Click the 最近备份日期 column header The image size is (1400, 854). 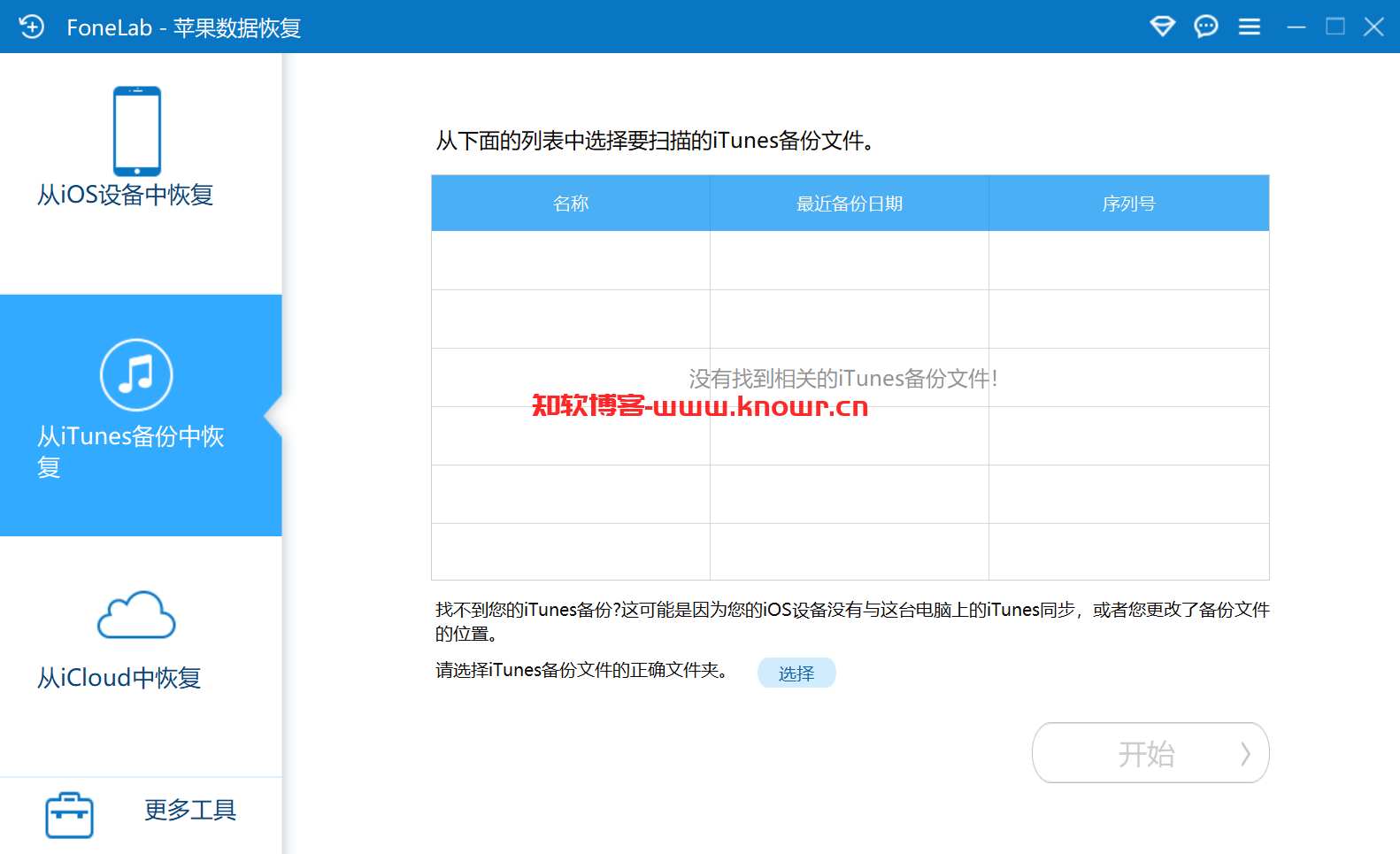tap(850, 204)
